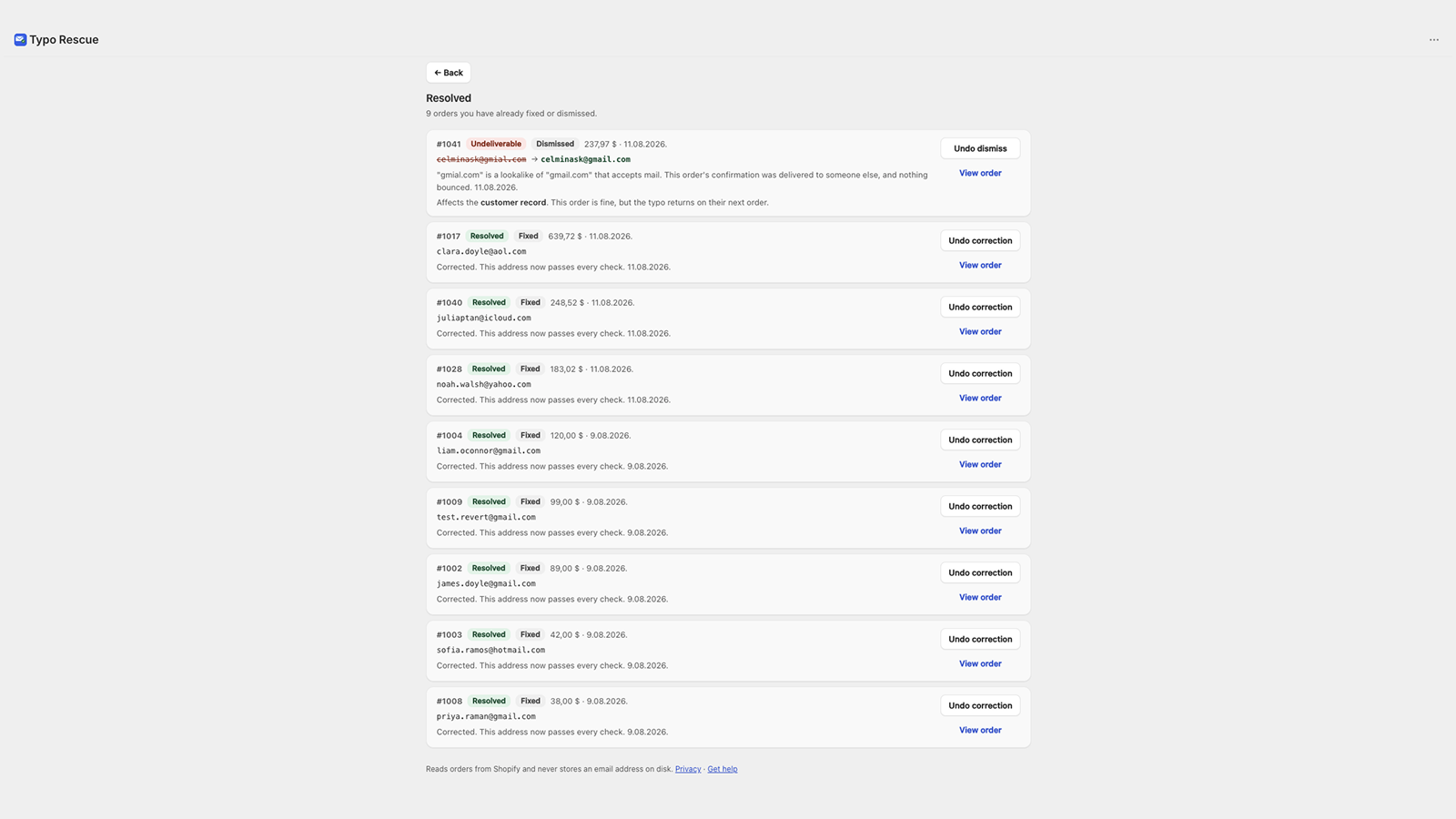Undo correction for order #1040
The height and width of the screenshot is (819, 1456).
tap(980, 307)
